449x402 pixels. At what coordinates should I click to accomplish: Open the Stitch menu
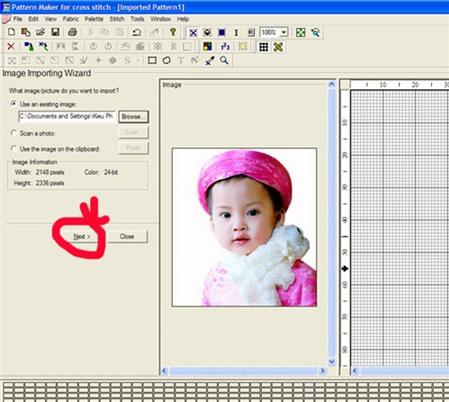click(117, 19)
